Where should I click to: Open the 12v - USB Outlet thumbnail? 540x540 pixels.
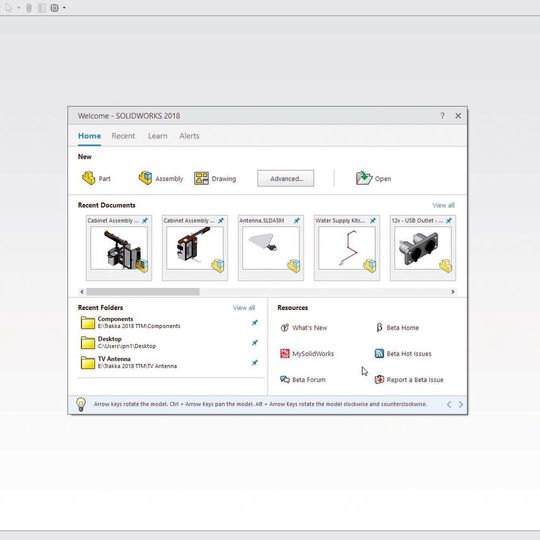[x=423, y=248]
